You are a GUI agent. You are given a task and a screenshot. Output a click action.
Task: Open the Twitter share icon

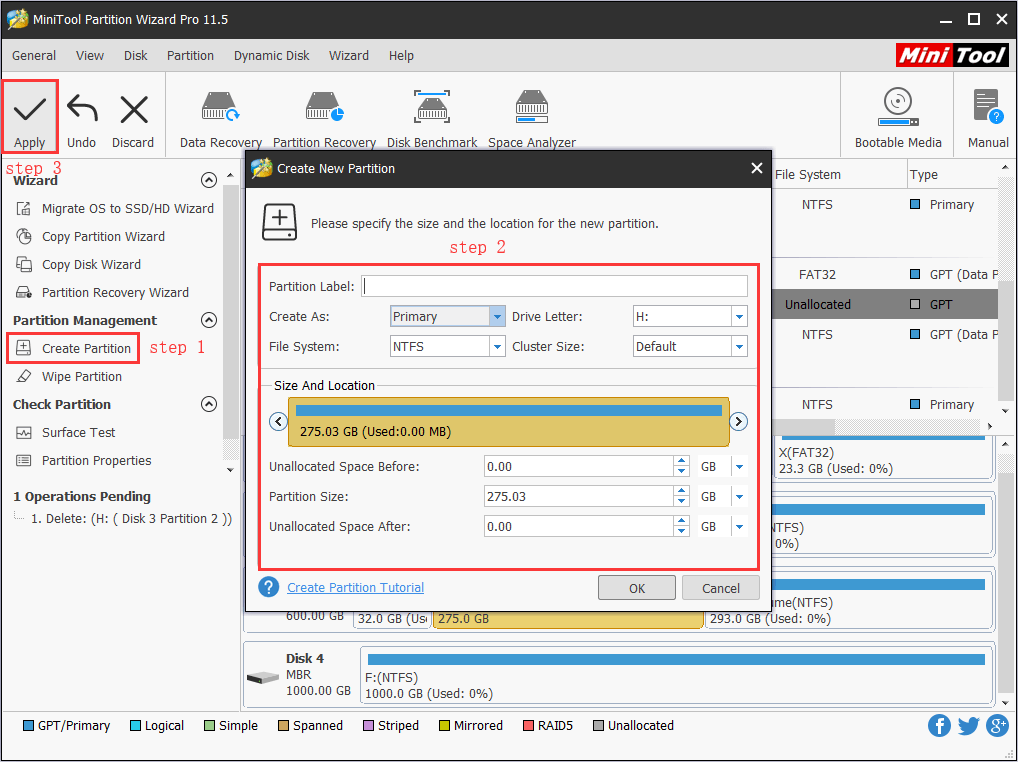(968, 725)
